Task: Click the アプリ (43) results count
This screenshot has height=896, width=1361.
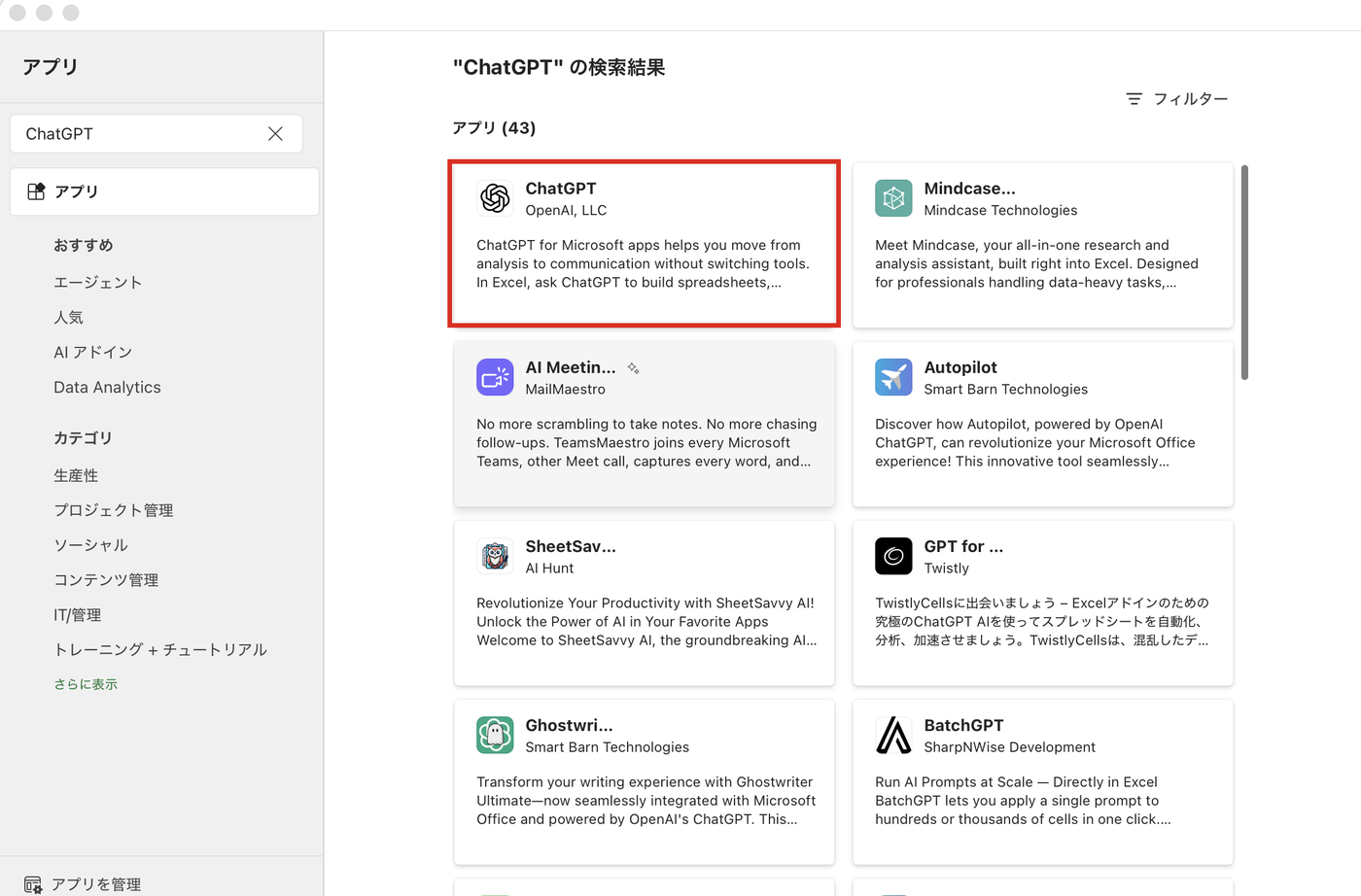Action: point(494,128)
